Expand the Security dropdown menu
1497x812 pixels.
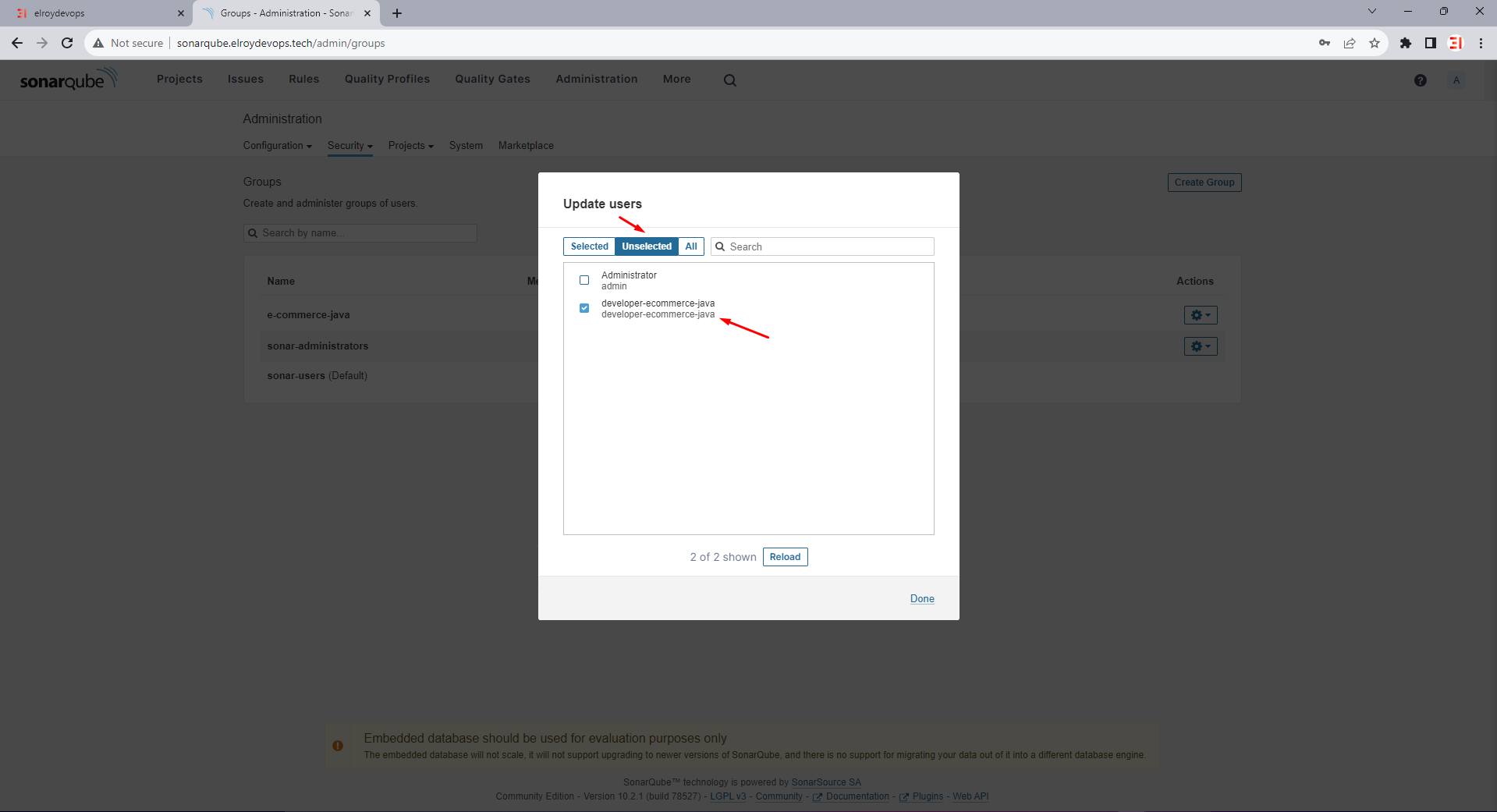click(x=349, y=146)
